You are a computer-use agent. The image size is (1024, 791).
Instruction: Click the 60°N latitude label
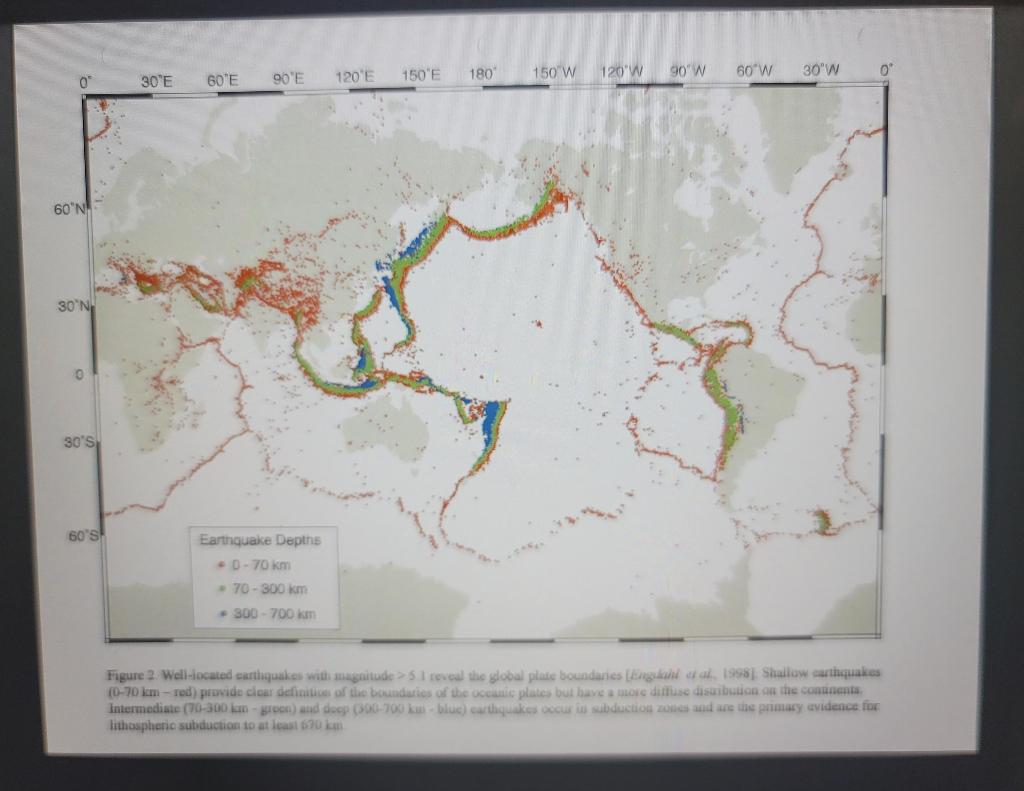(x=69, y=210)
